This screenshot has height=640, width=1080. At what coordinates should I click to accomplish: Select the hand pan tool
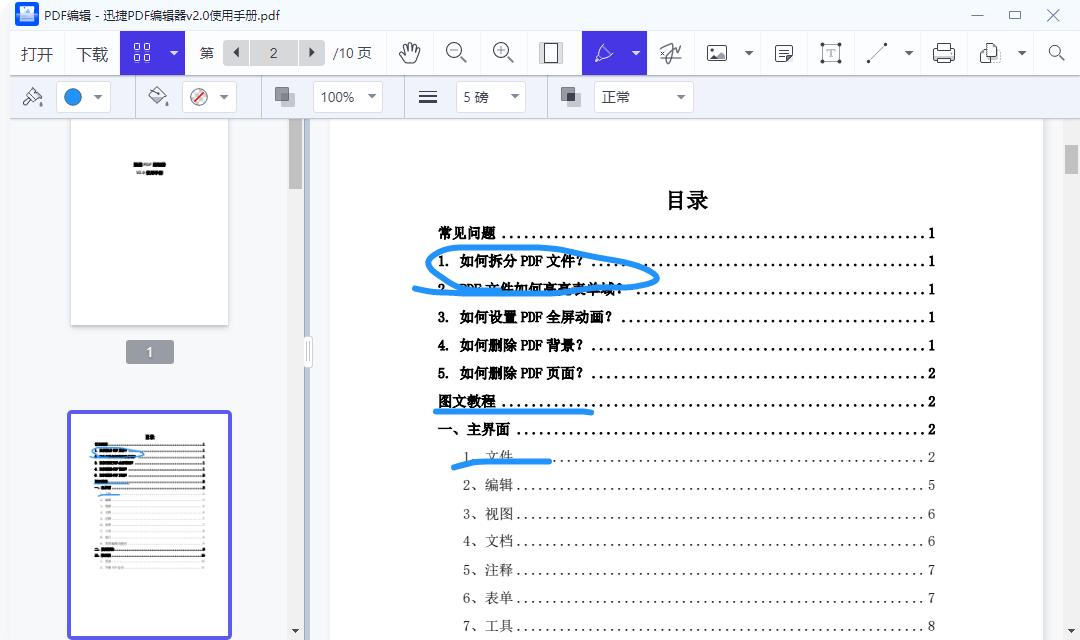tap(410, 53)
